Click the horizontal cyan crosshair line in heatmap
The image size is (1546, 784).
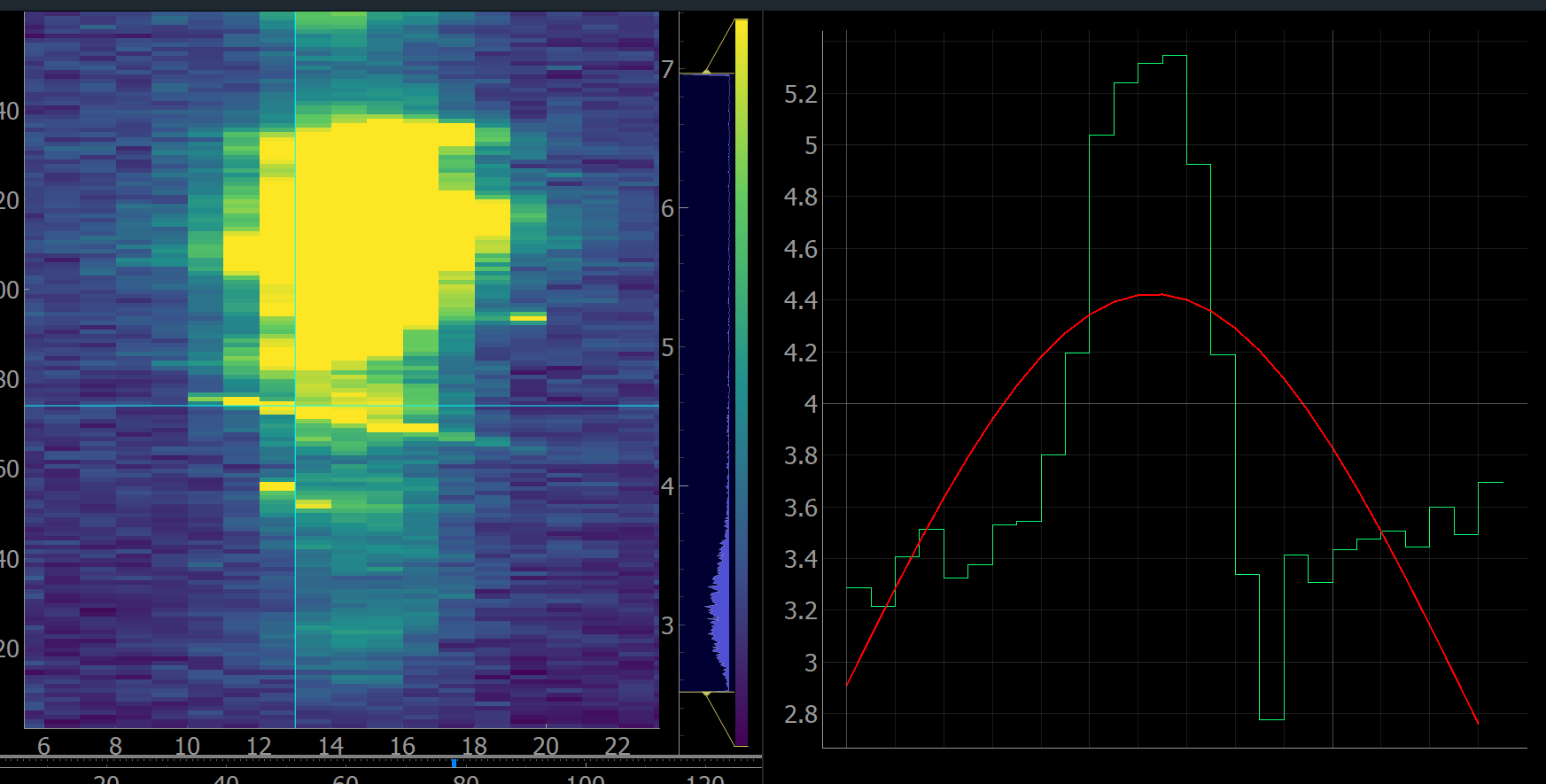click(532, 406)
